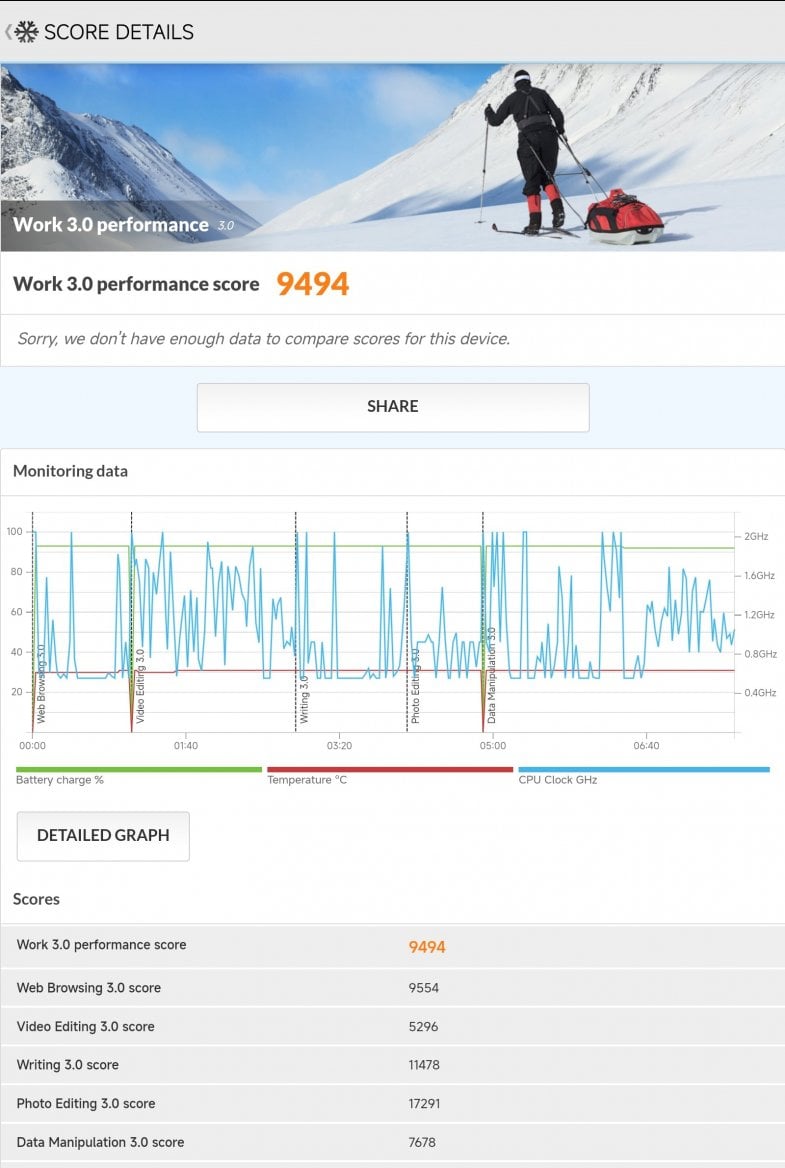Select the Photo Editing 3.0 score row

click(x=392, y=1104)
